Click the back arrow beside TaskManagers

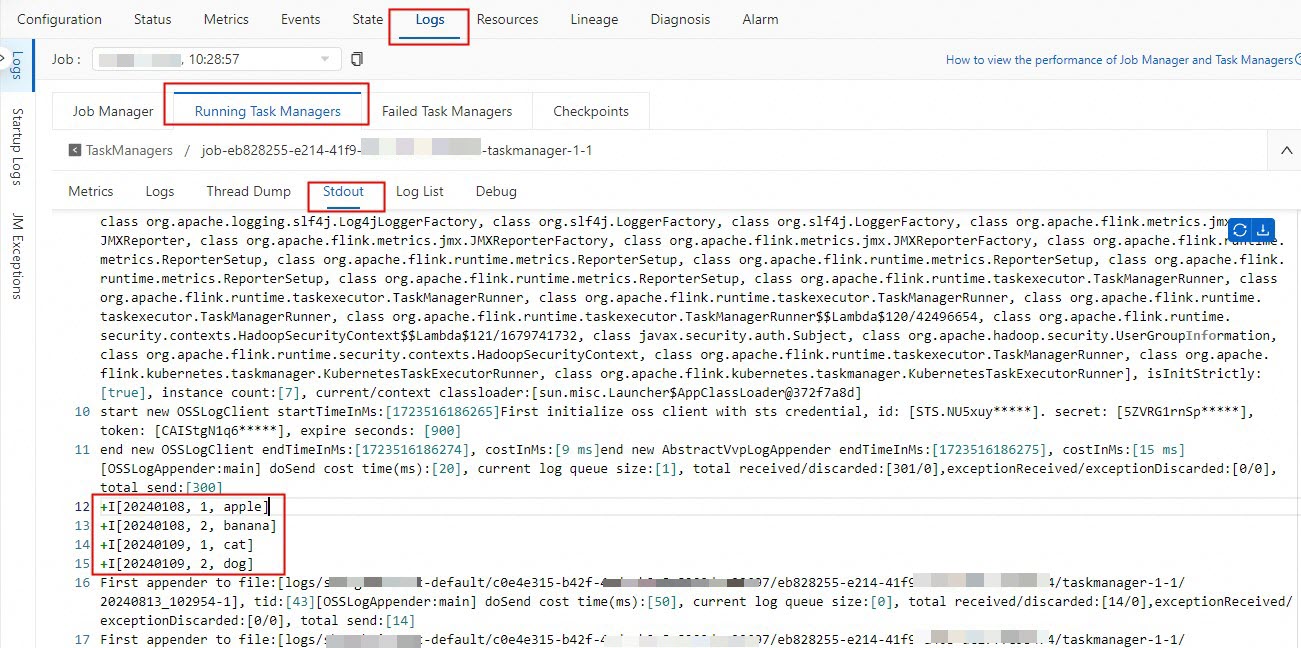(x=75, y=150)
